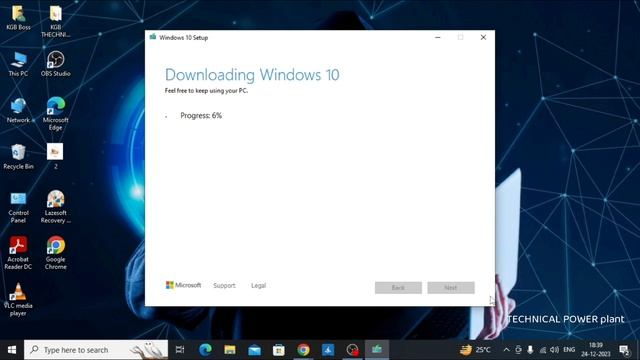Select the Lazesoft Recovery desktop shortcut
Image resolution: width=640 pixels, height=360 pixels.
click(x=56, y=207)
